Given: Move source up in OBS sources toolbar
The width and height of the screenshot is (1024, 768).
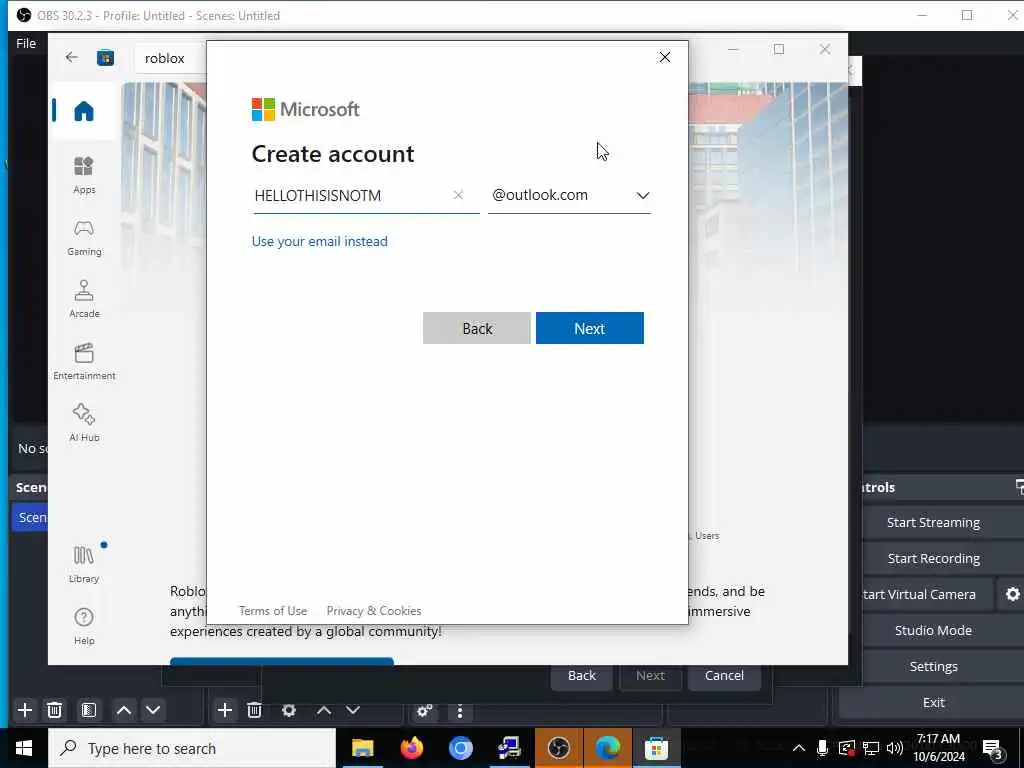Looking at the screenshot, I should [323, 710].
